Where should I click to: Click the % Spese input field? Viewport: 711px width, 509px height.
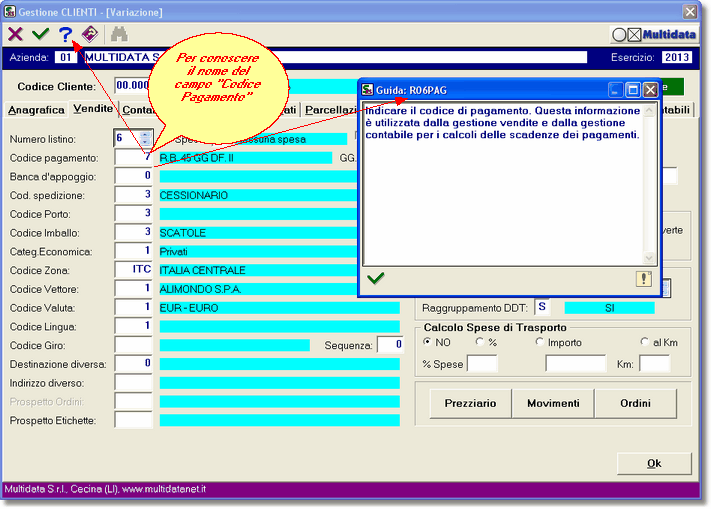coord(482,364)
